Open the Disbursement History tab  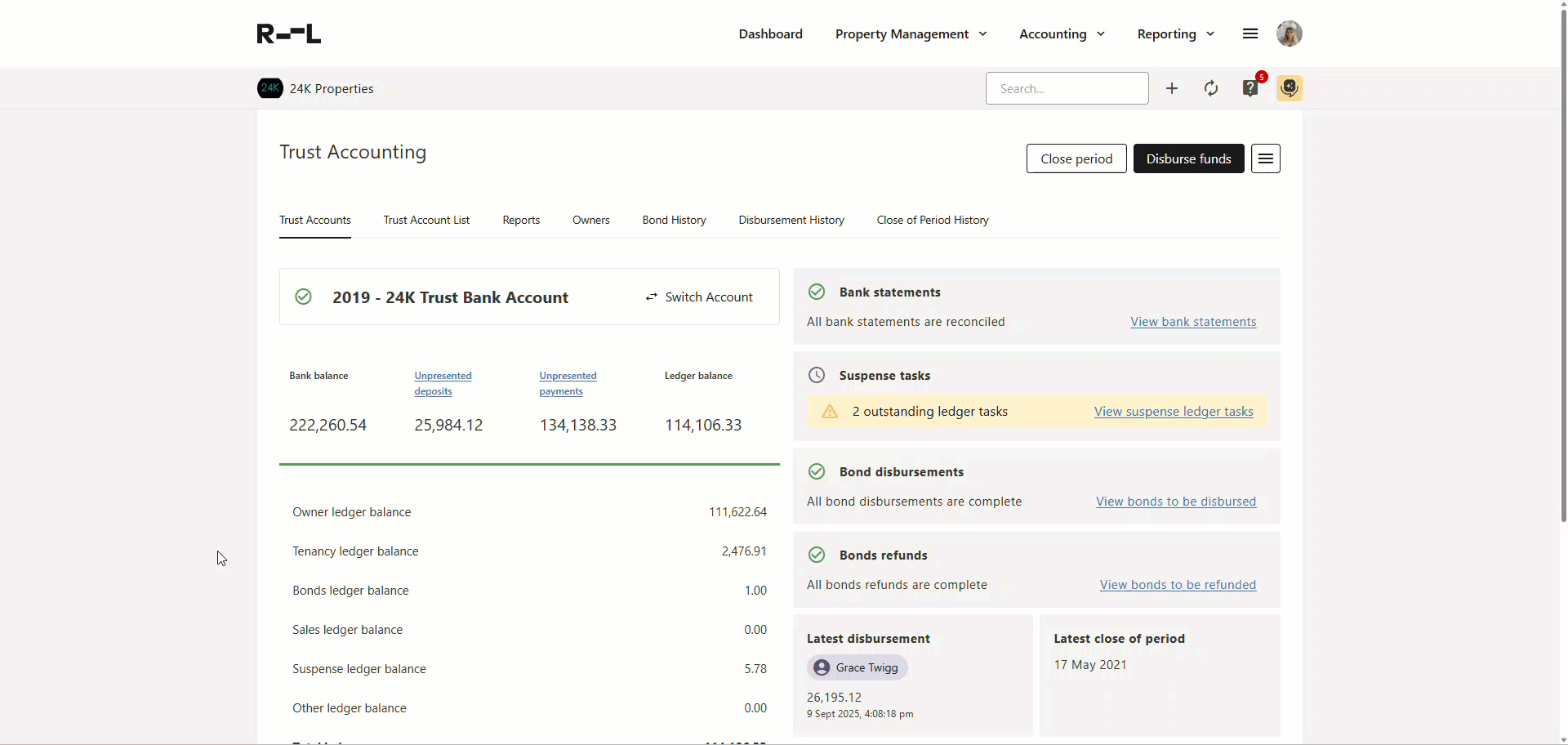[791, 220]
